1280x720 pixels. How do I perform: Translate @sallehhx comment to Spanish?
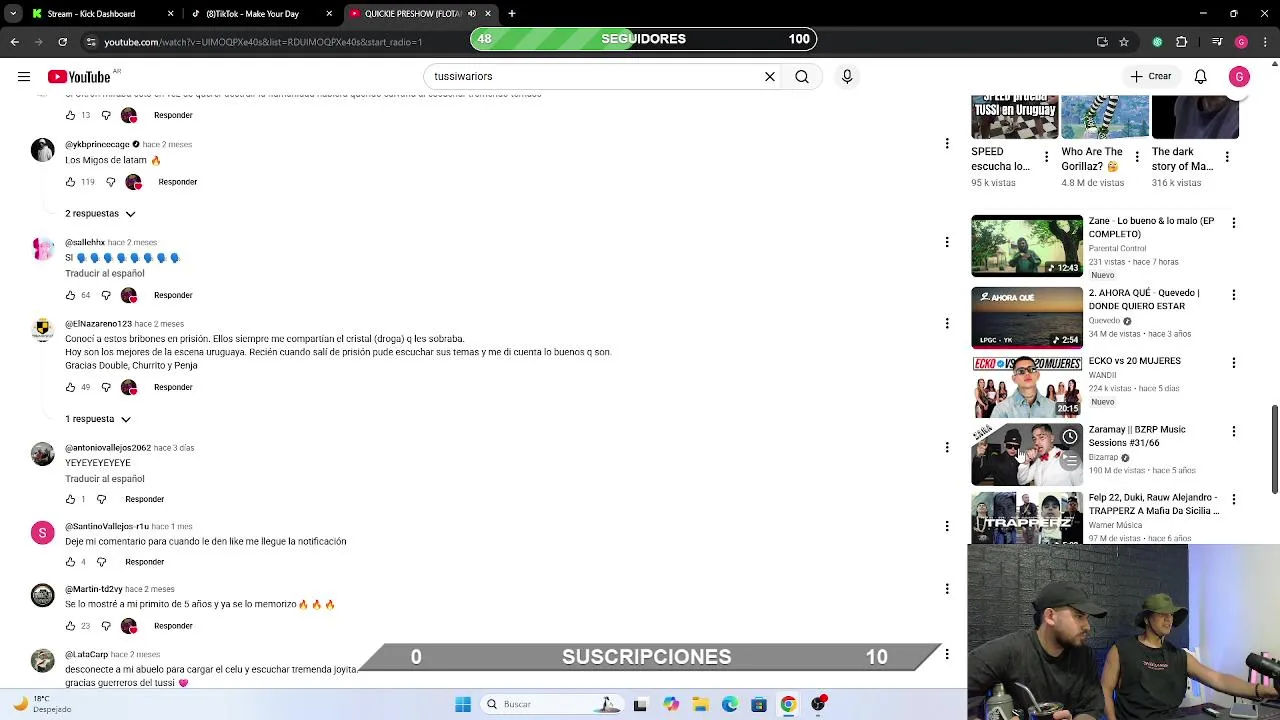click(105, 273)
